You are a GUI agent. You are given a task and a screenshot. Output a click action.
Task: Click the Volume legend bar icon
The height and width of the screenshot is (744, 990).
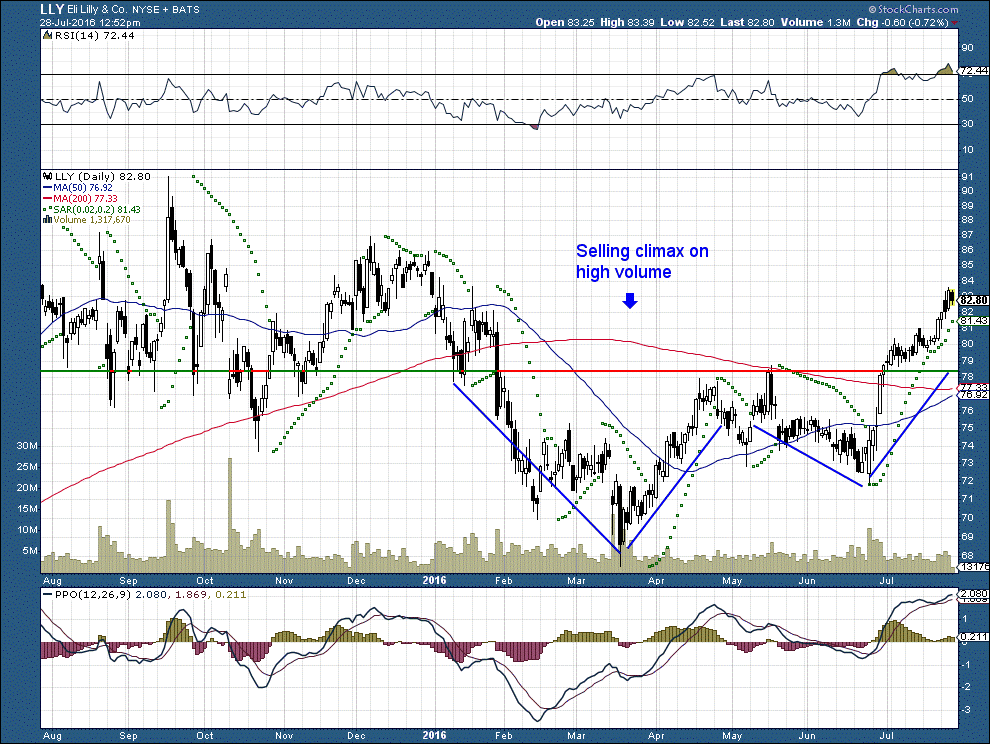pyautogui.click(x=47, y=220)
